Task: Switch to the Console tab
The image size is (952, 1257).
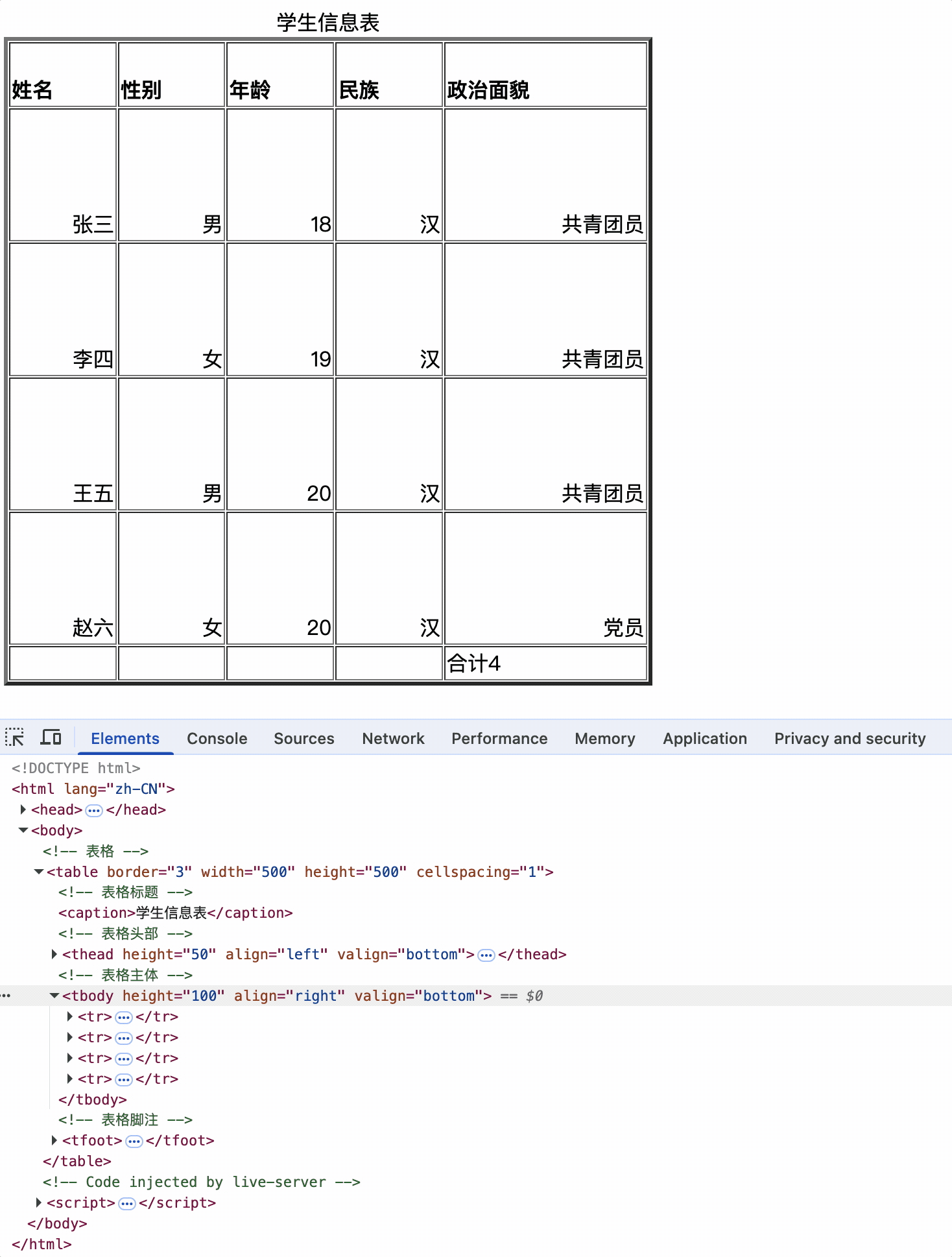Action: 217,738
